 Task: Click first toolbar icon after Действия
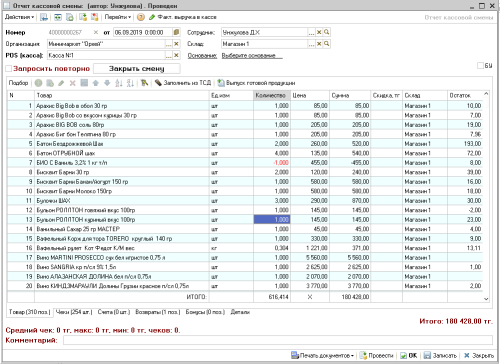point(44,17)
